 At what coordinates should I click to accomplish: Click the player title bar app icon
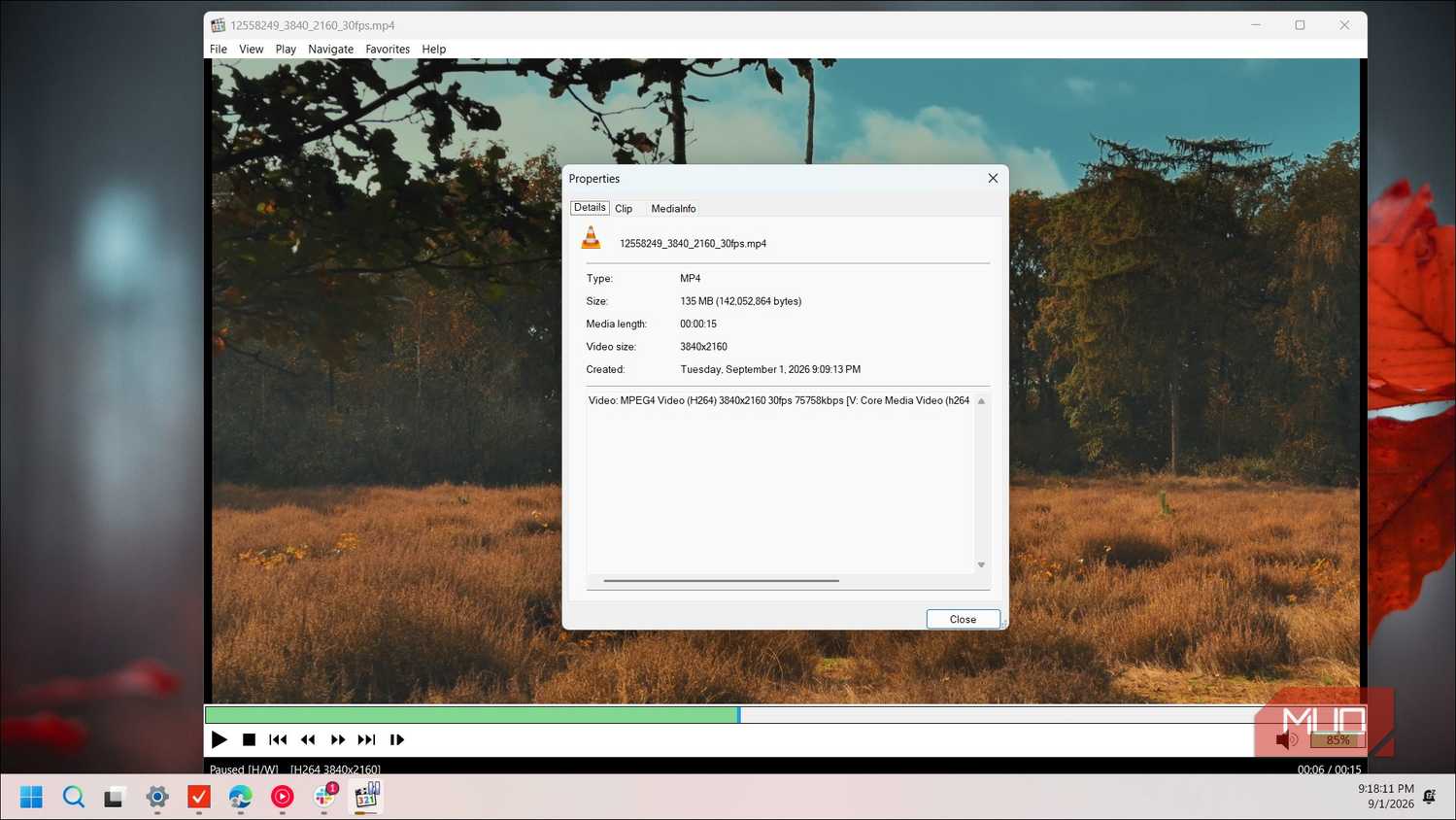(x=218, y=25)
